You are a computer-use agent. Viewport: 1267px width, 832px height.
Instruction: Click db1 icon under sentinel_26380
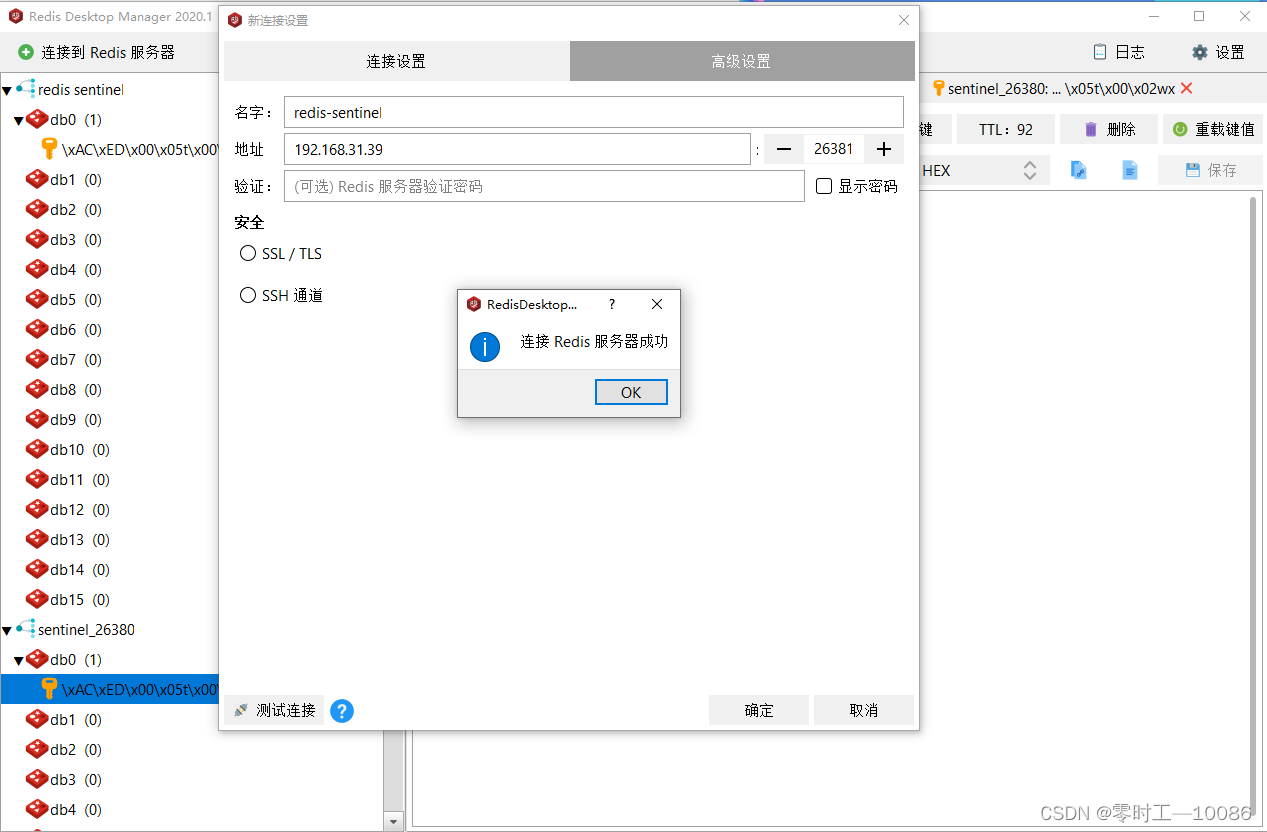pyautogui.click(x=37, y=719)
